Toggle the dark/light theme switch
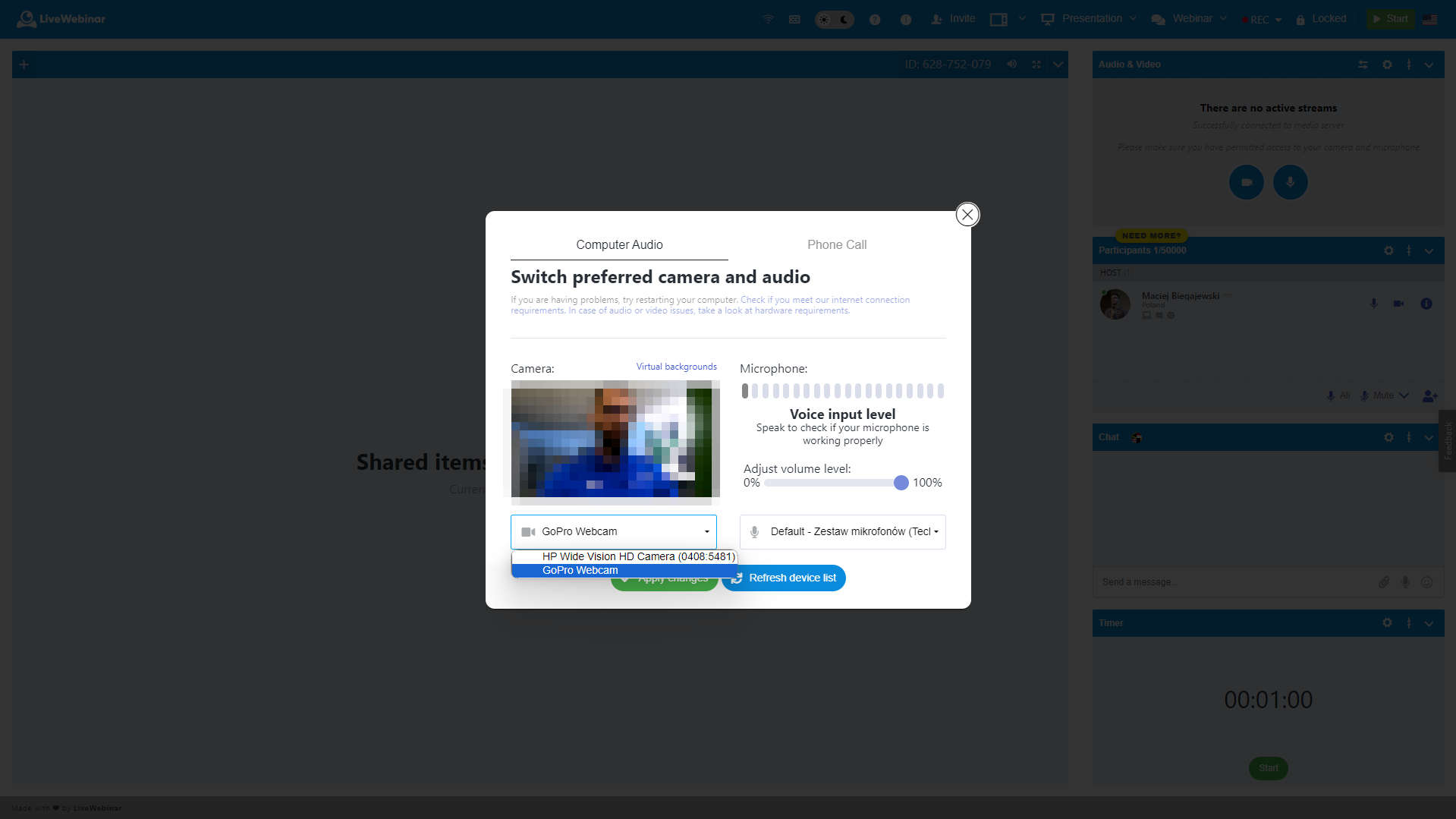 [x=834, y=19]
